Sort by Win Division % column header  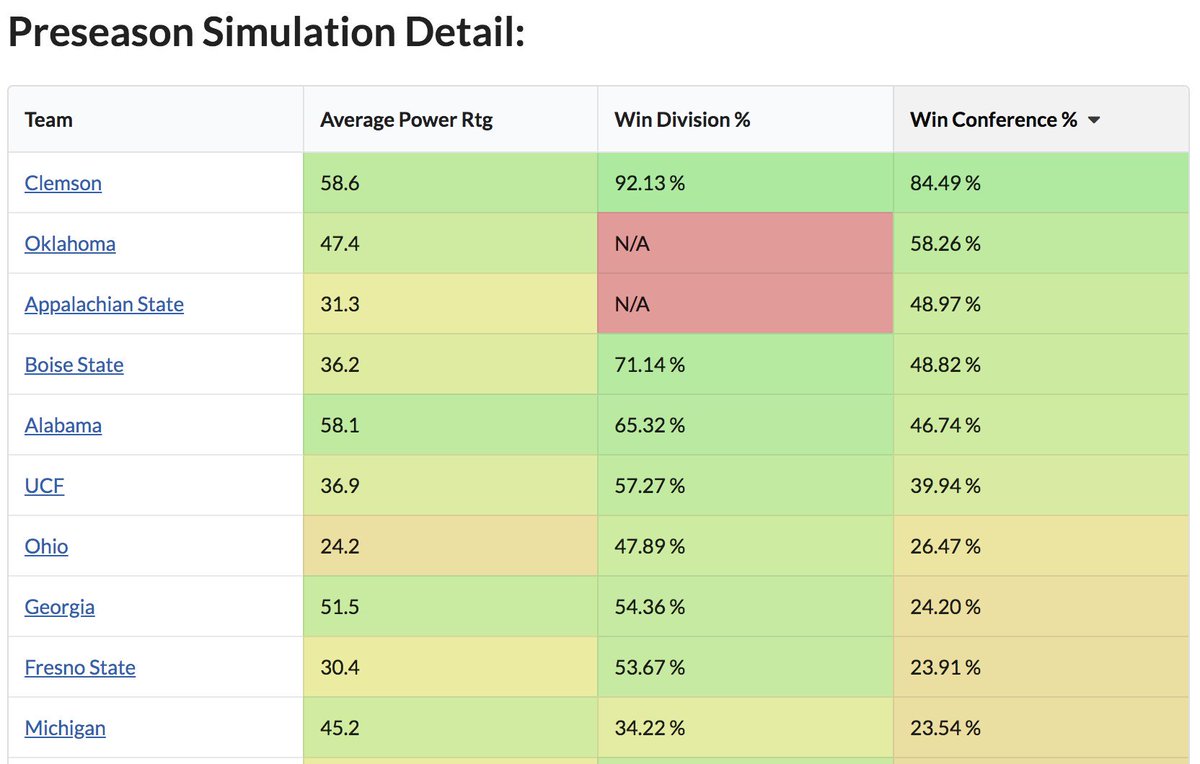click(x=746, y=120)
